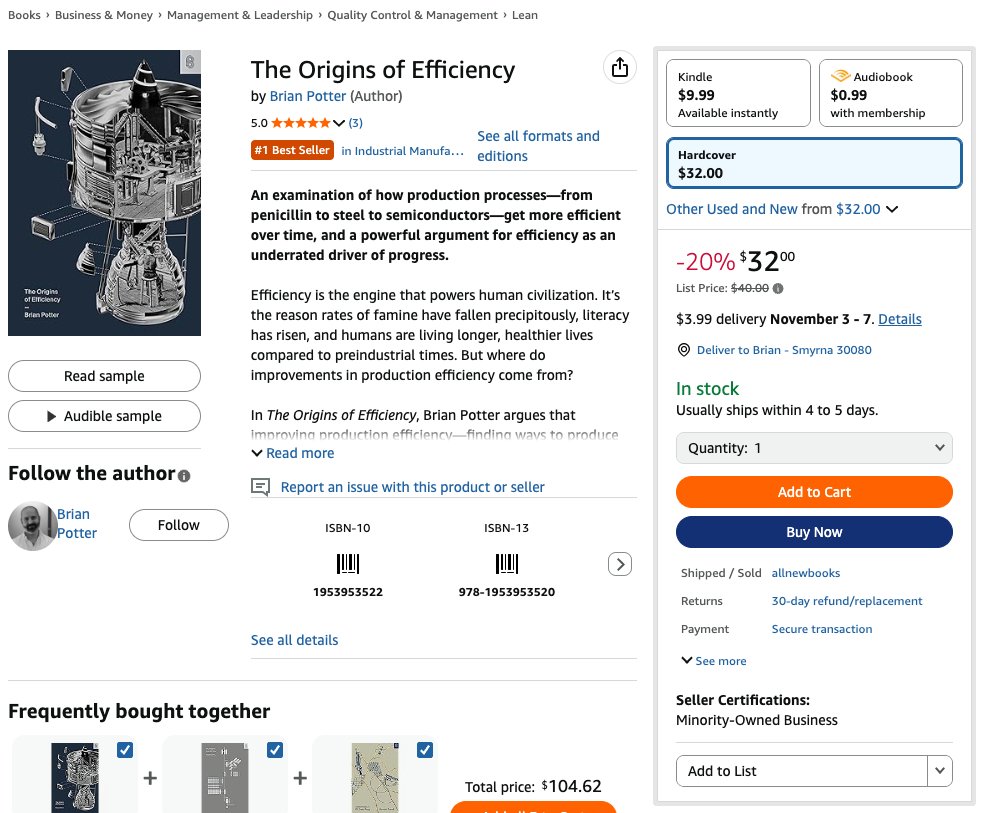Select the Audiobook format option
Image resolution: width=982 pixels, height=813 pixels.
coord(890,94)
